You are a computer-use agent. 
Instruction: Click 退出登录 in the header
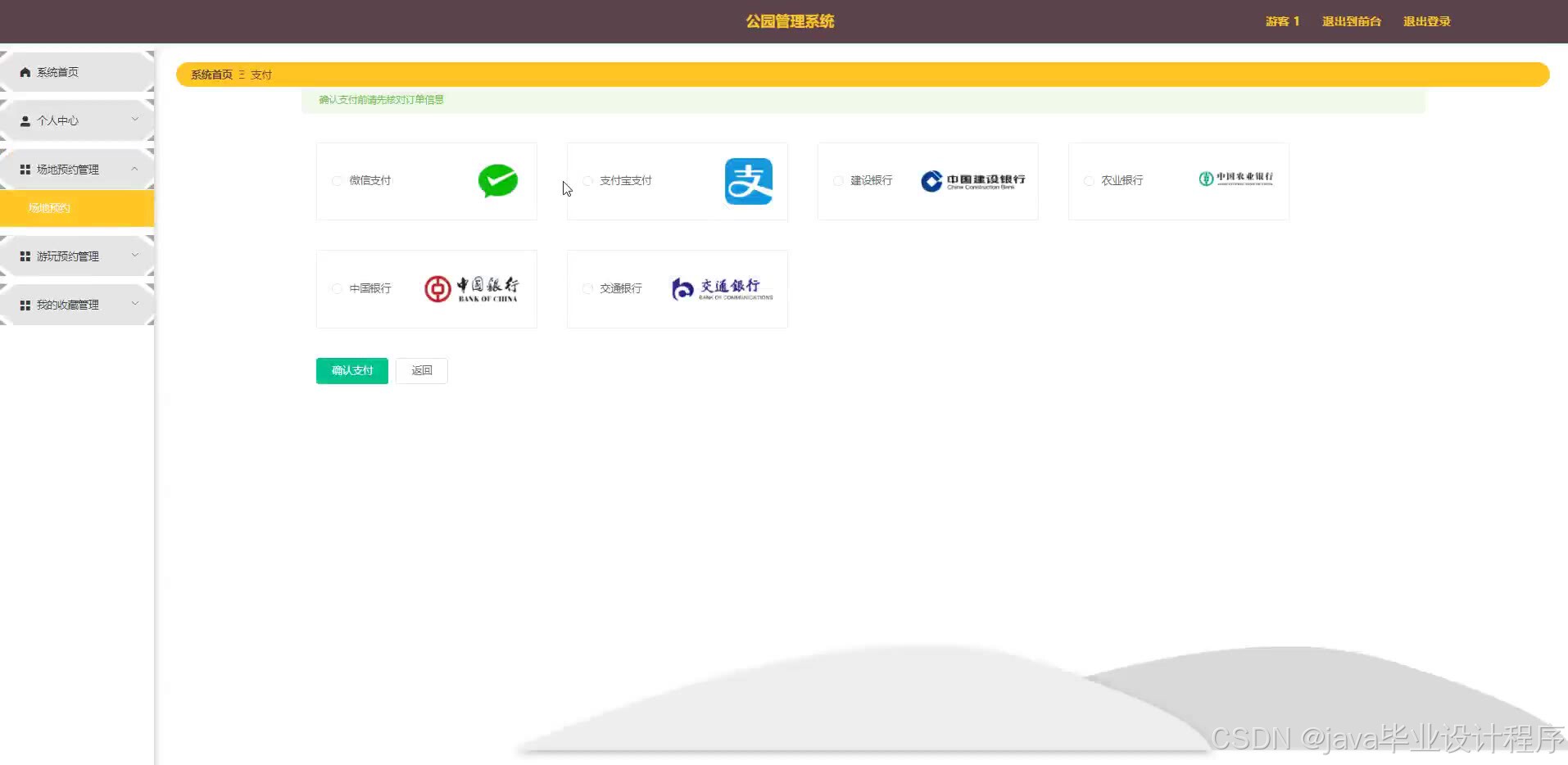point(1427,21)
